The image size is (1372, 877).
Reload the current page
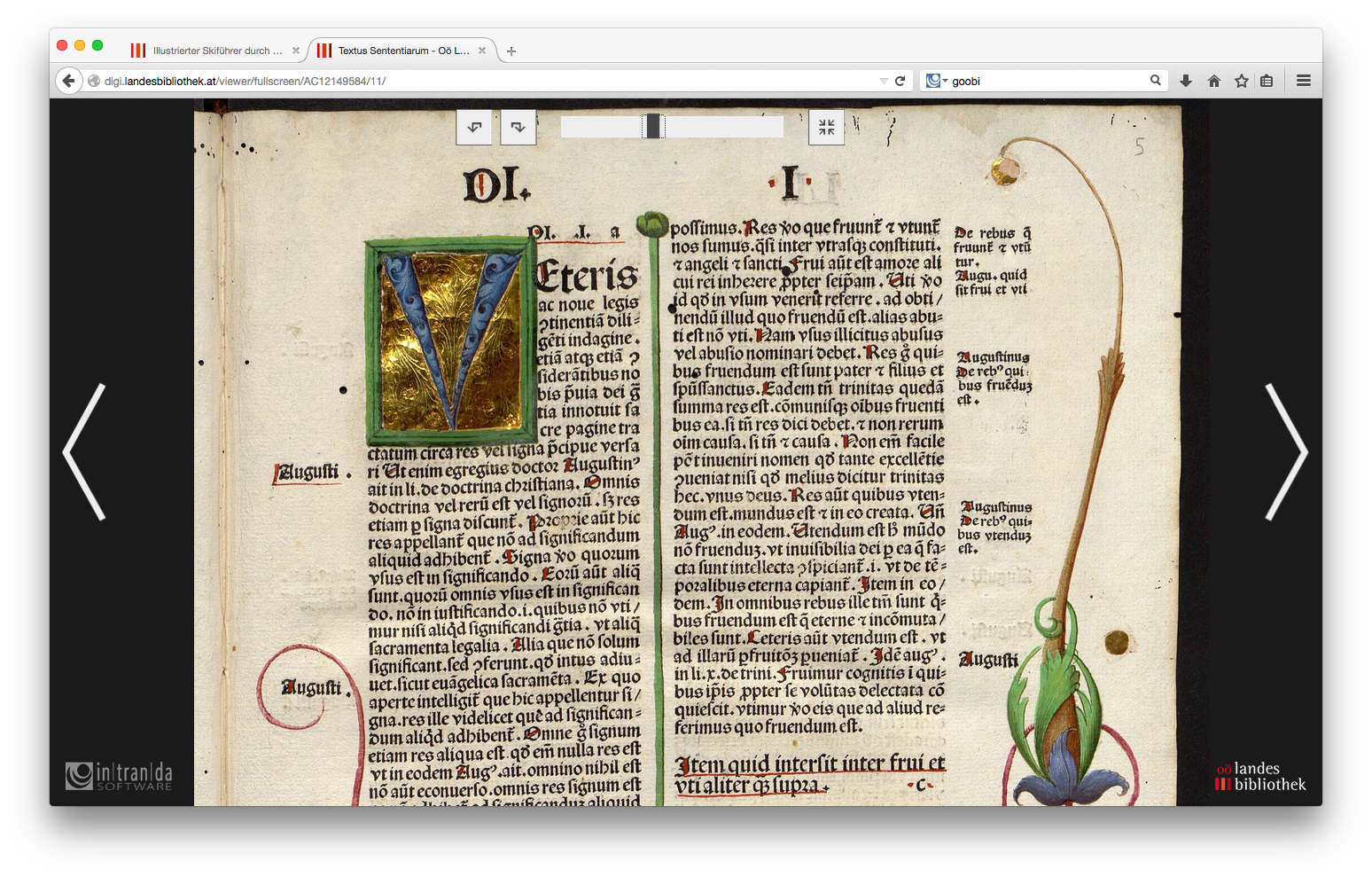click(x=900, y=81)
